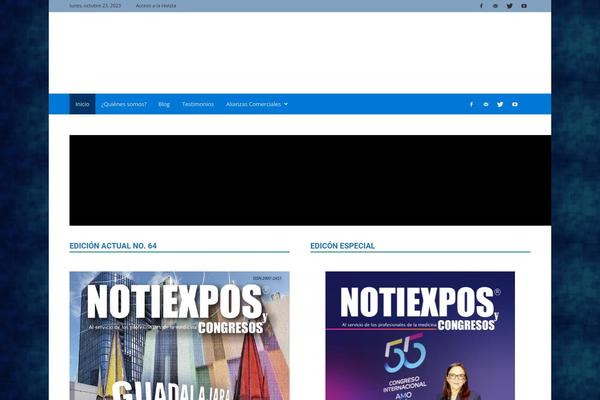Open the Blog menu item
The image size is (600, 400).
(164, 104)
